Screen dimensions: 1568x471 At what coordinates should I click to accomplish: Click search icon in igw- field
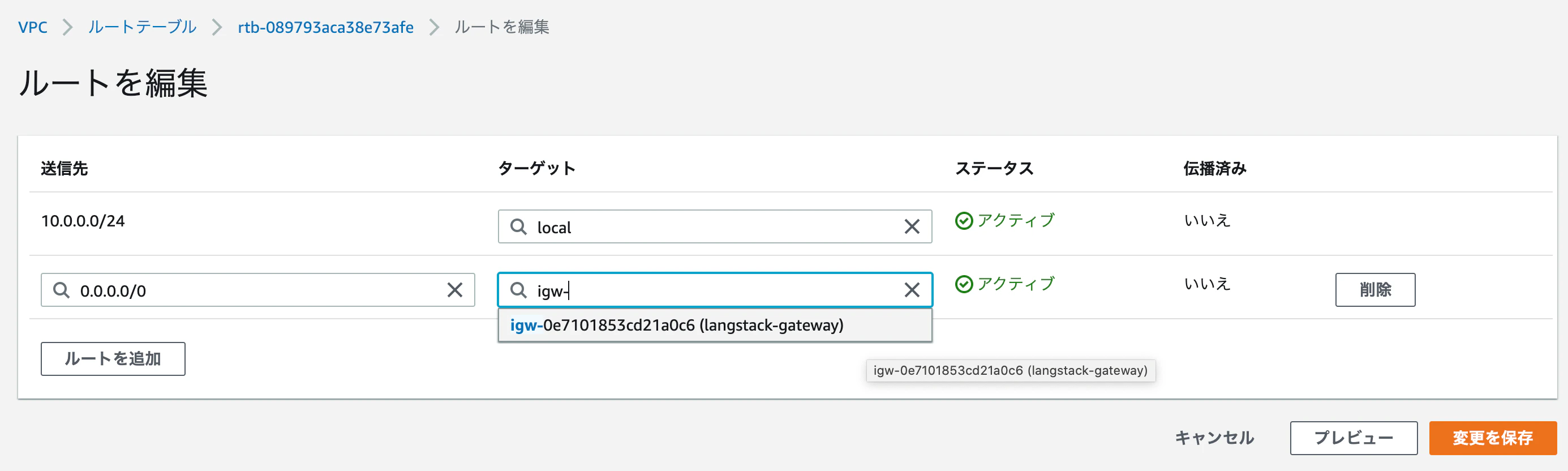pyautogui.click(x=518, y=290)
